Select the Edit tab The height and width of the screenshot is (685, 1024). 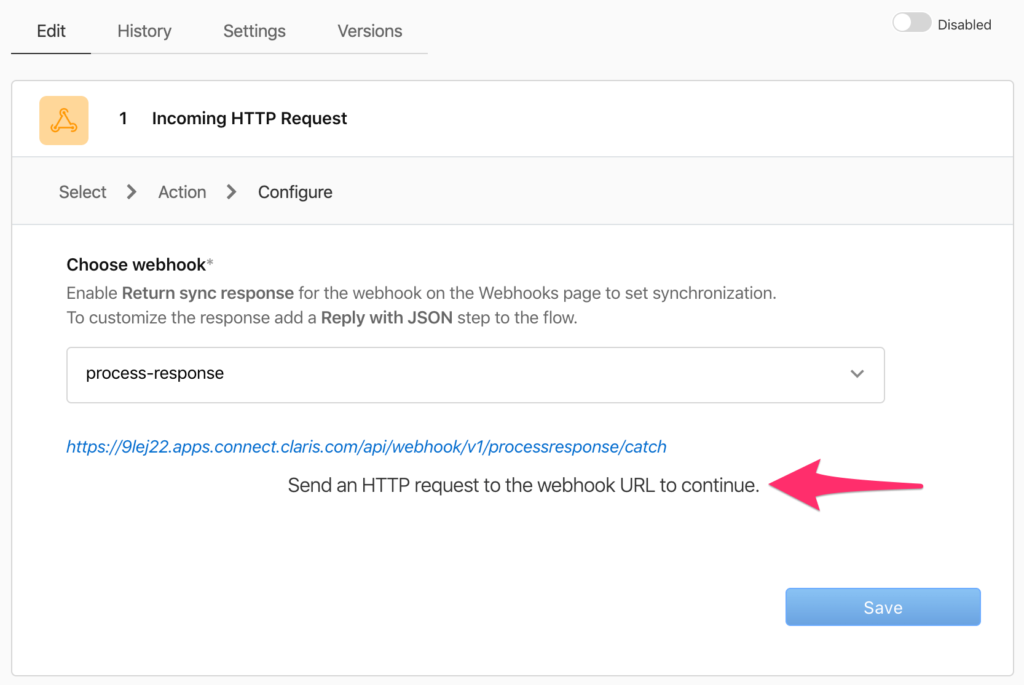coord(50,31)
